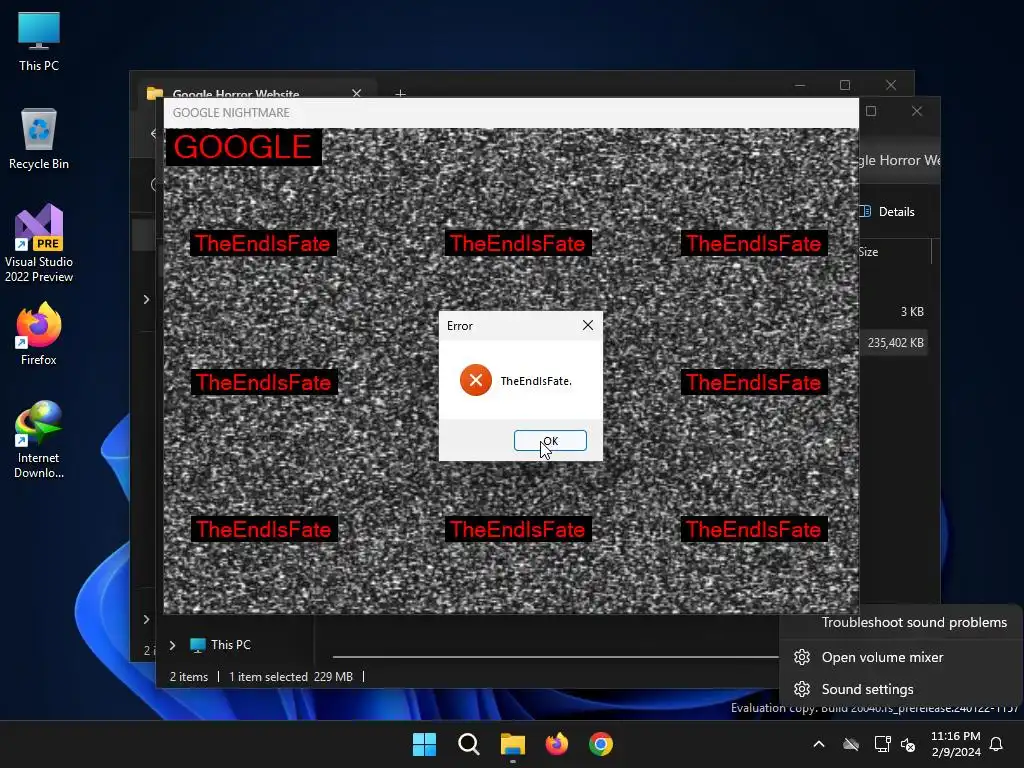Open This PC desktop icon
1024x768 pixels.
coord(39,42)
